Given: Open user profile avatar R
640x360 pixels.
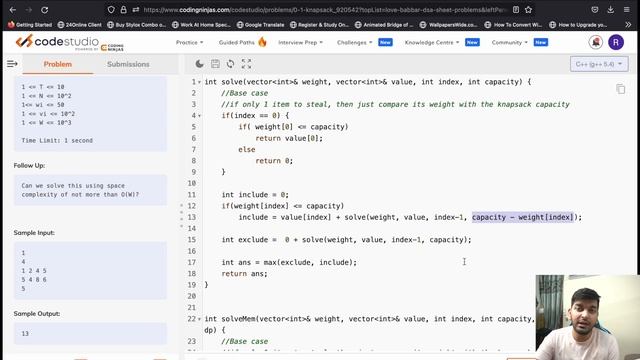Looking at the screenshot, I should (616, 42).
